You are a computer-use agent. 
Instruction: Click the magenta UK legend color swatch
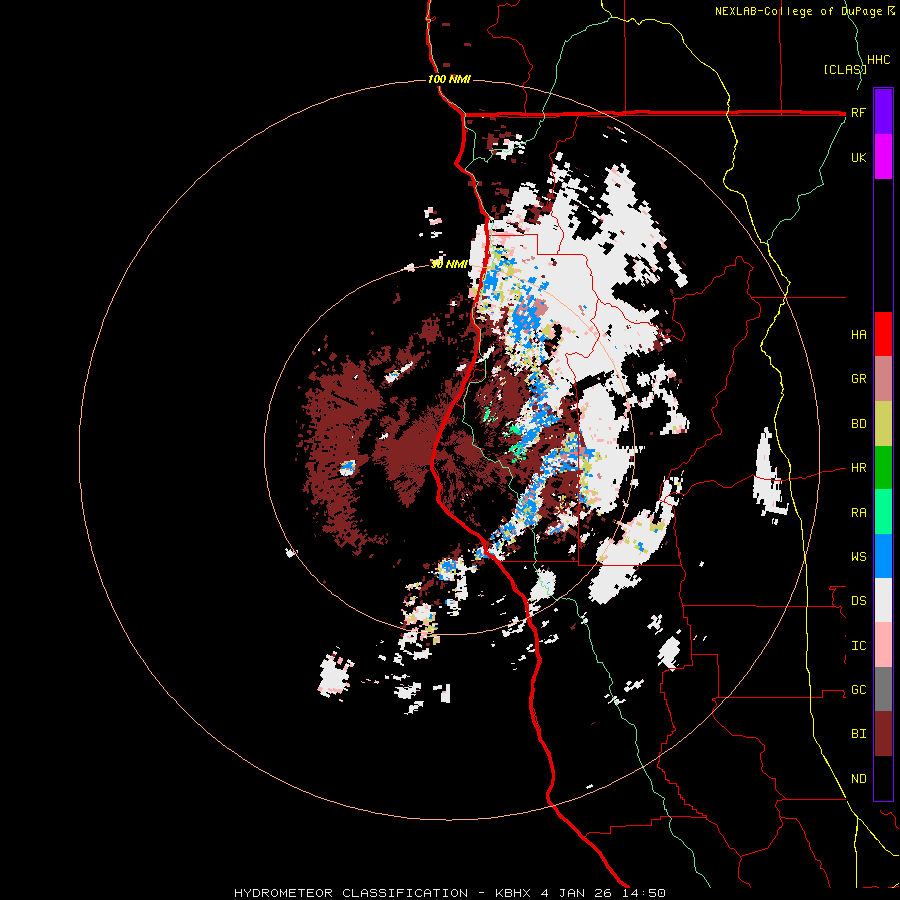point(883,157)
